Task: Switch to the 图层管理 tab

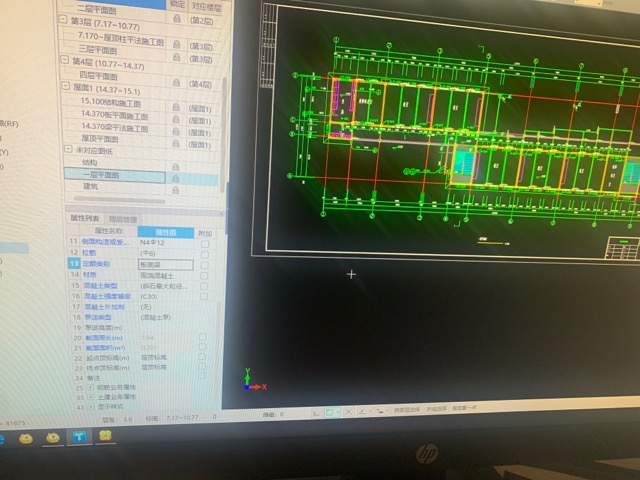Action: coord(123,220)
